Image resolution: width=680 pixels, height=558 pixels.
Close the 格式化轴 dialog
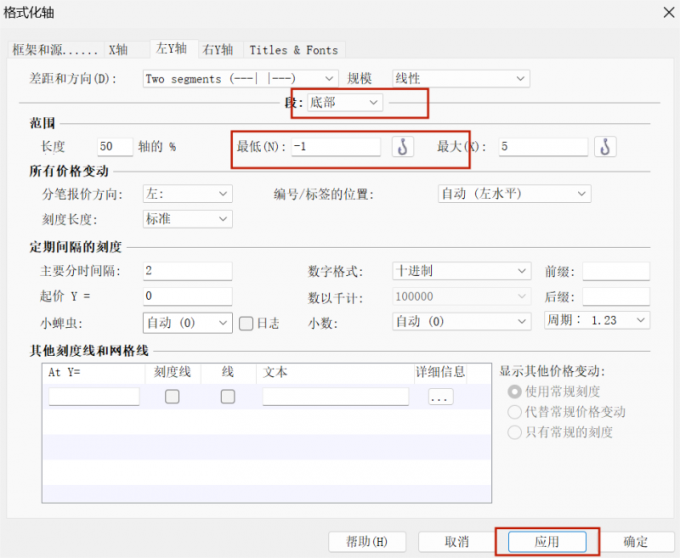(x=669, y=13)
